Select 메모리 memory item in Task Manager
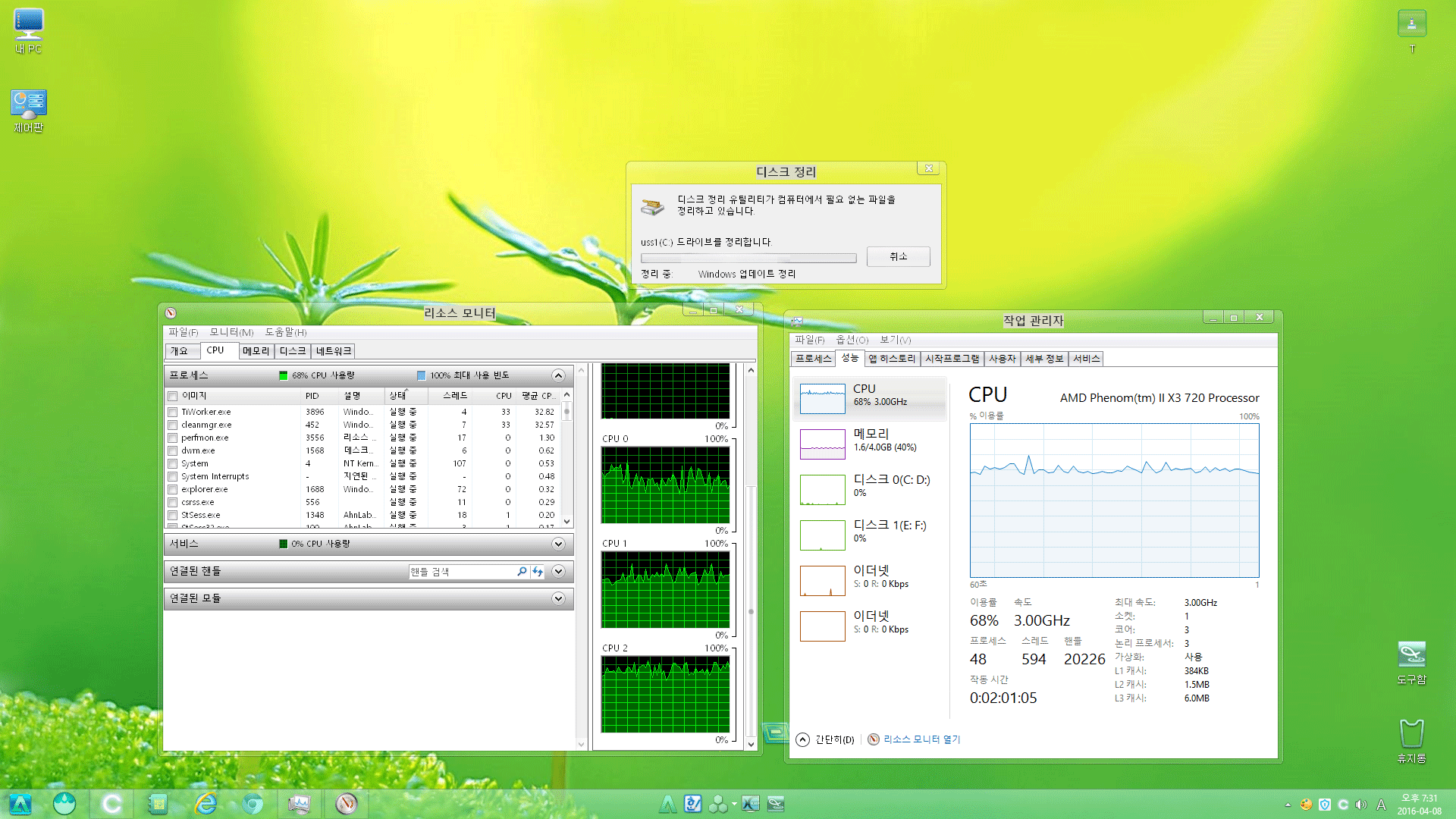This screenshot has width=1456, height=819. pyautogui.click(x=871, y=444)
